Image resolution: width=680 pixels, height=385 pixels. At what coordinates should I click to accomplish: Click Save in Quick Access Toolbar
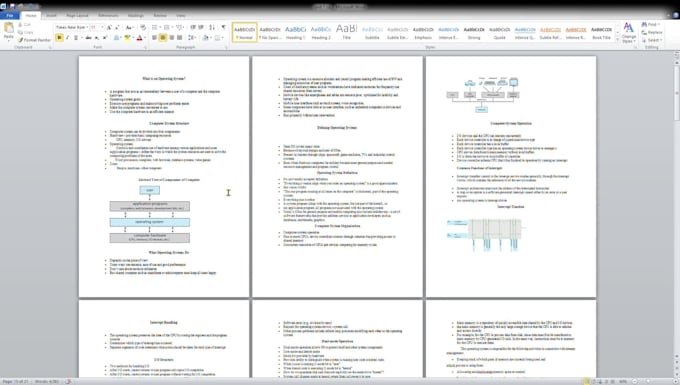click(x=12, y=7)
